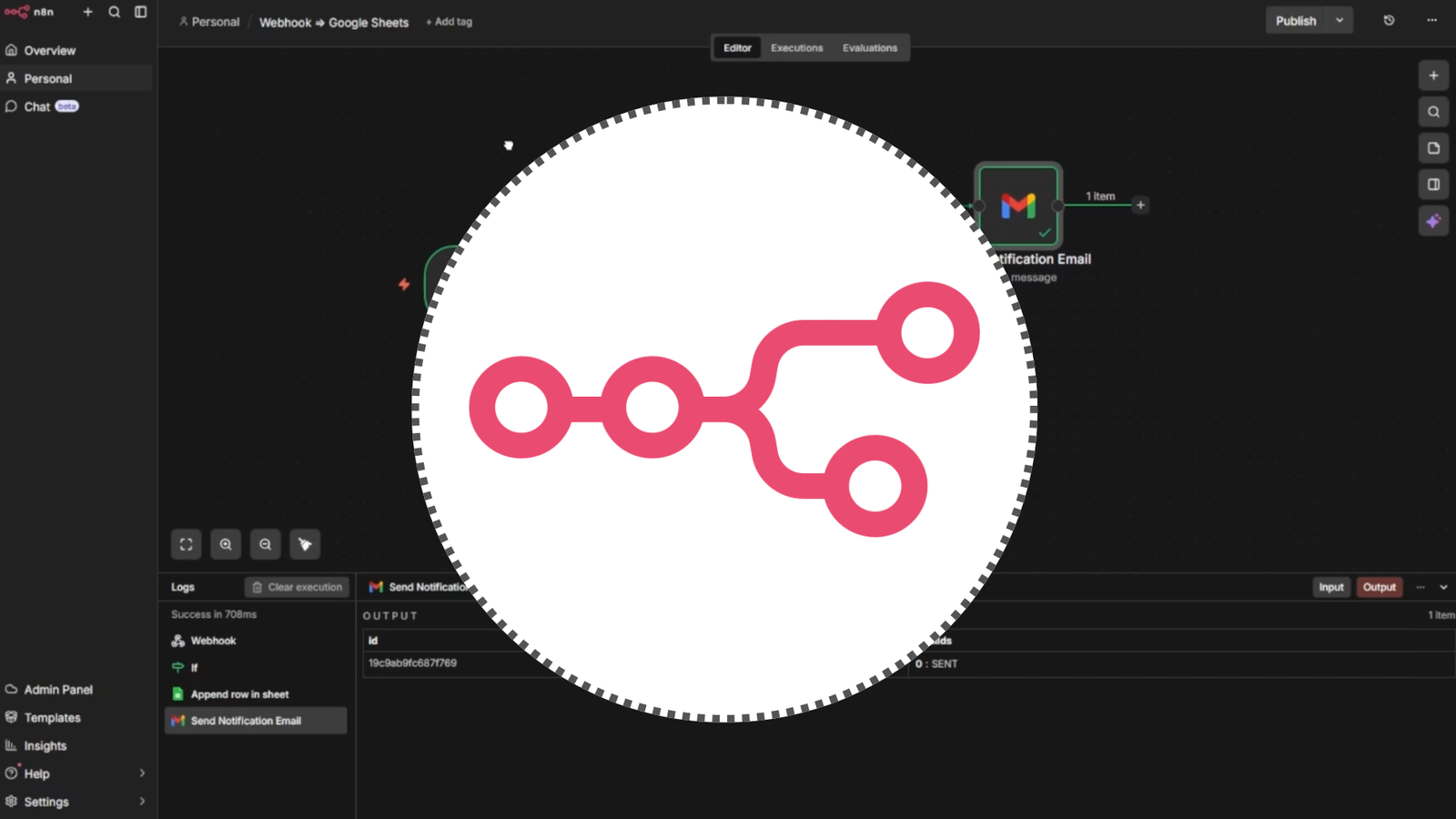Open the Chat section in the sidebar
Screen dimensions: 1456x819
38,106
